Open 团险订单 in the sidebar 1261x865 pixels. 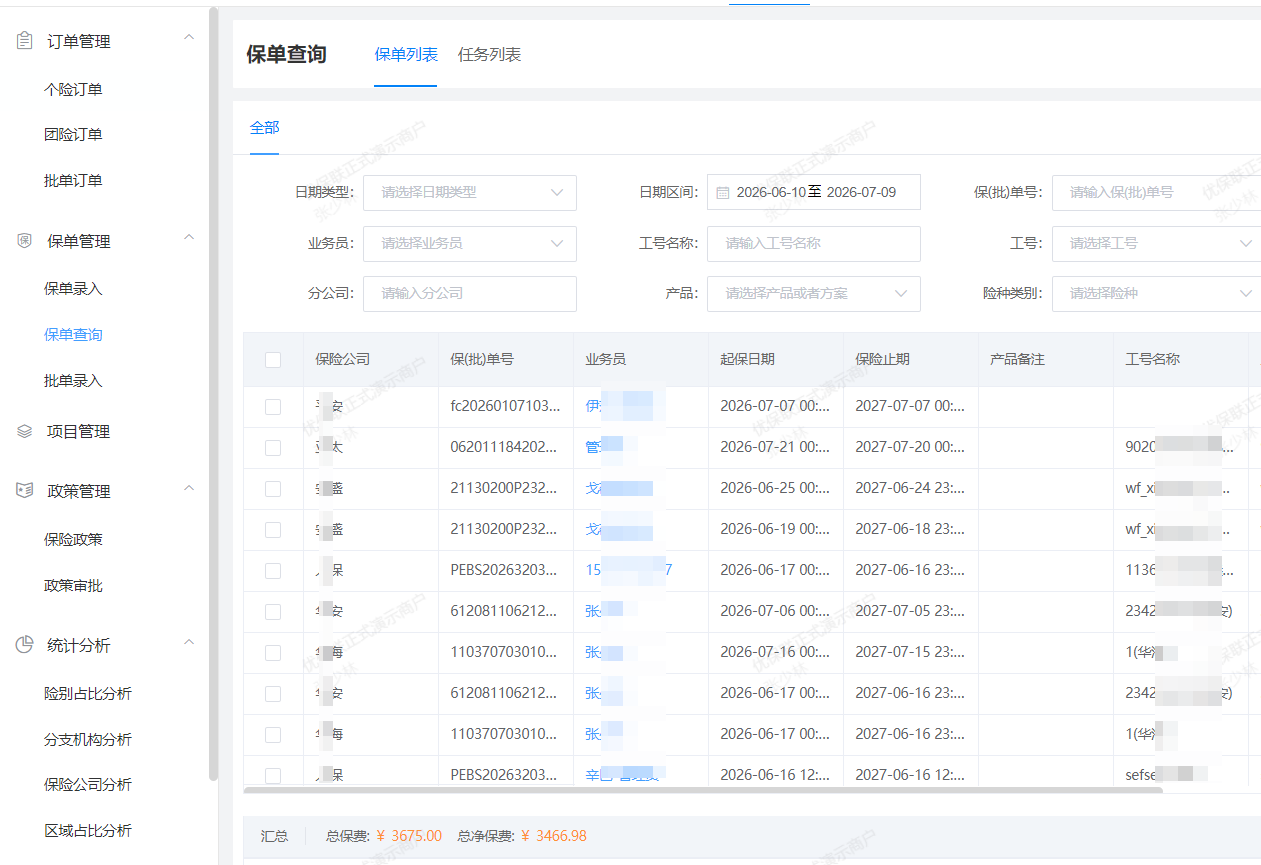[x=73, y=135]
